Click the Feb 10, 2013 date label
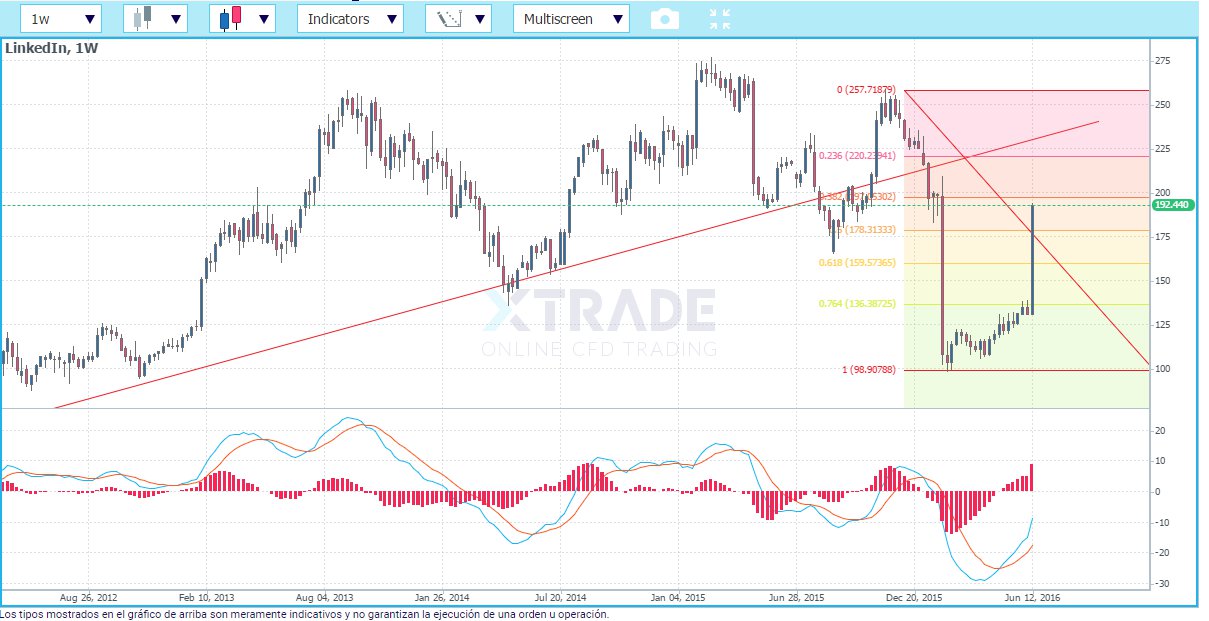This screenshot has height=621, width=1209. pyautogui.click(x=207, y=597)
